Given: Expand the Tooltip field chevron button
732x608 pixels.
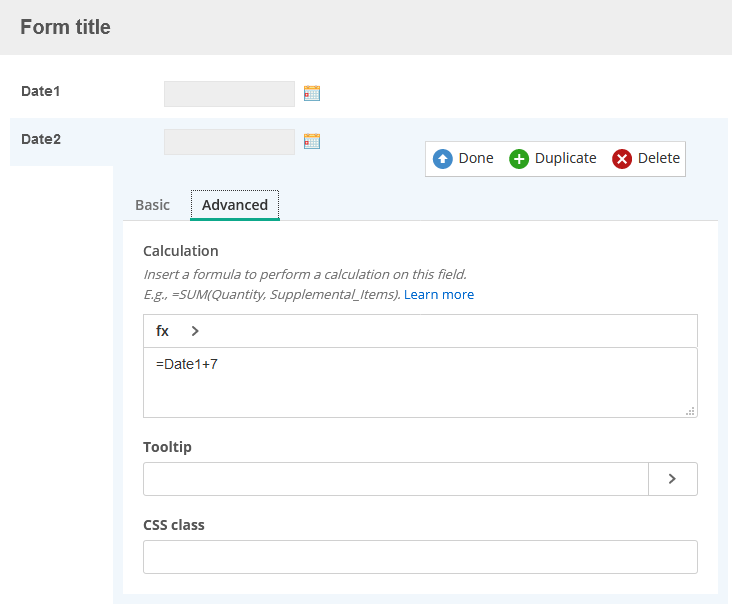Looking at the screenshot, I should point(673,479).
